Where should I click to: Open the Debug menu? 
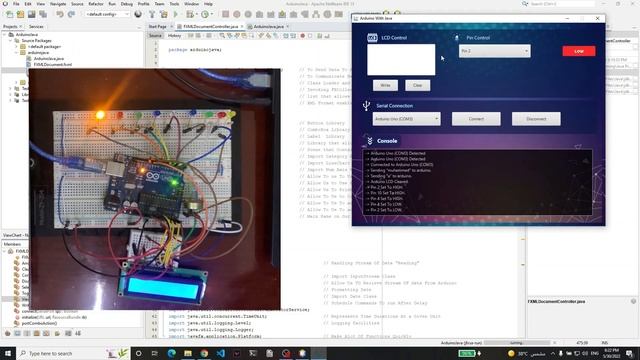pyautogui.click(x=127, y=4)
